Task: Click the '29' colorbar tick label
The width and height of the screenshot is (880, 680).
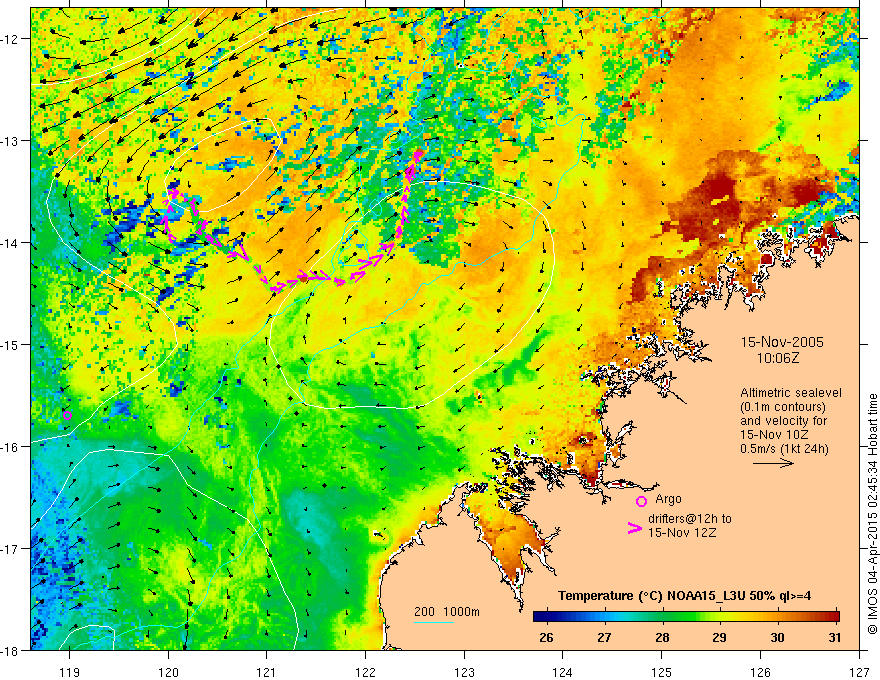Action: 719,637
